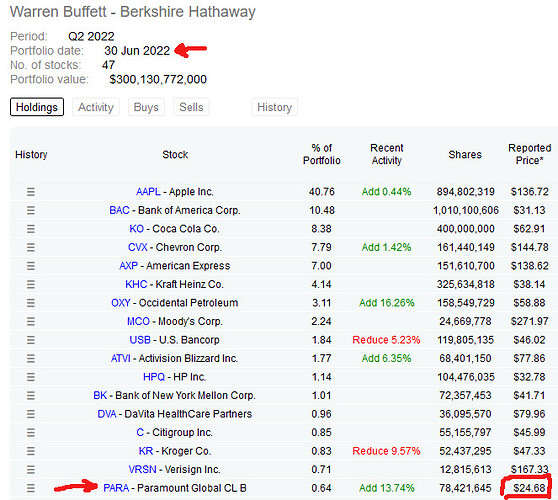
Task: Open history icon for Kroger Co. row
Action: 31,451
